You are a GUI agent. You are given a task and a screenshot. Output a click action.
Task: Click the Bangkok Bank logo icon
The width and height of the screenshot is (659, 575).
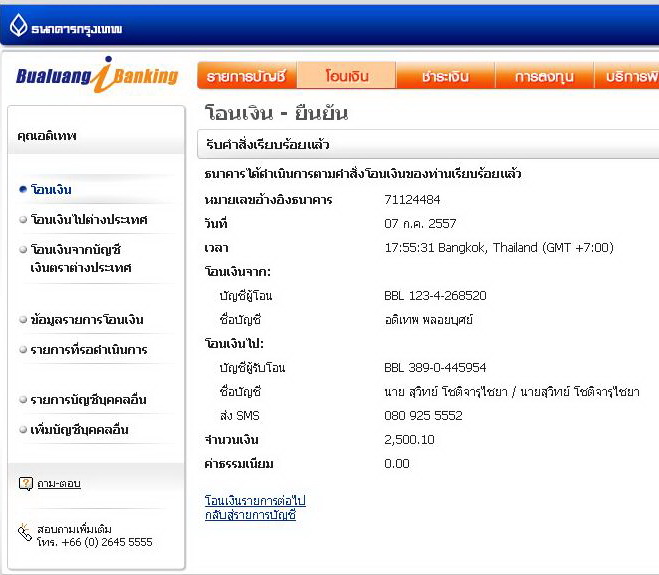[18, 26]
